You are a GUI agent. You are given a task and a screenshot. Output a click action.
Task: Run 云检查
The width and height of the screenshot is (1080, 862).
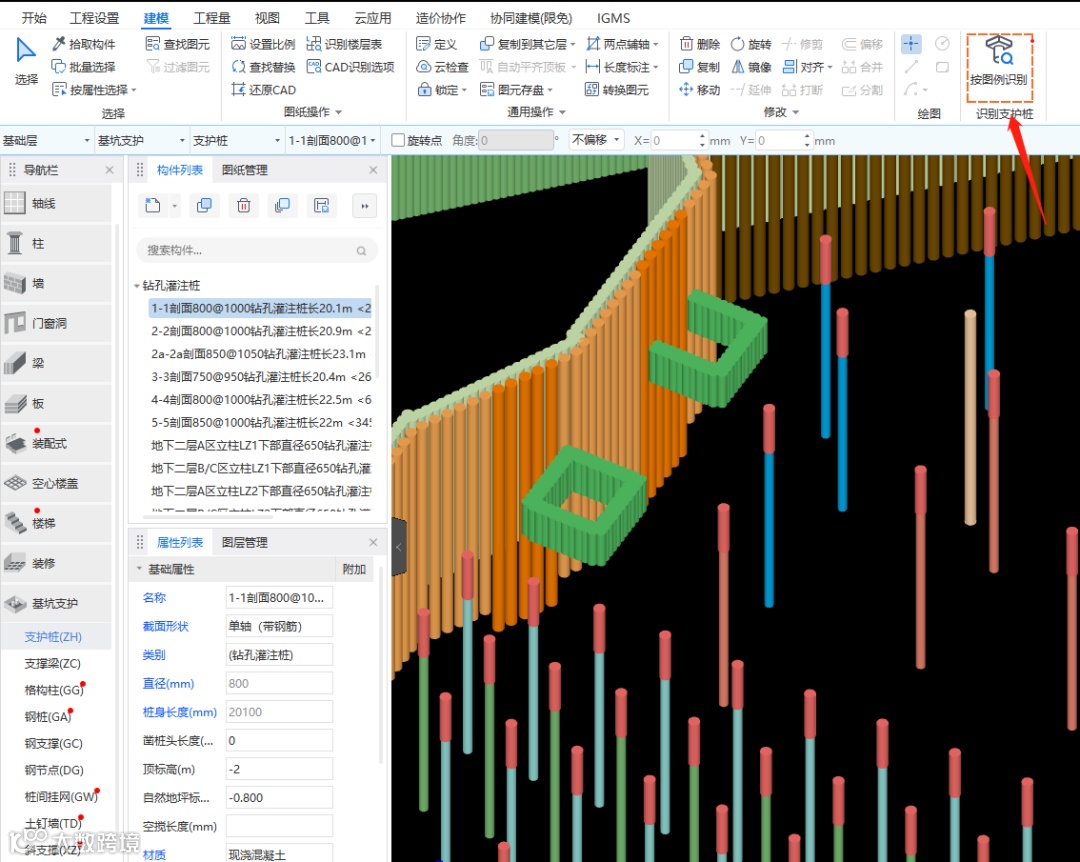pos(442,67)
